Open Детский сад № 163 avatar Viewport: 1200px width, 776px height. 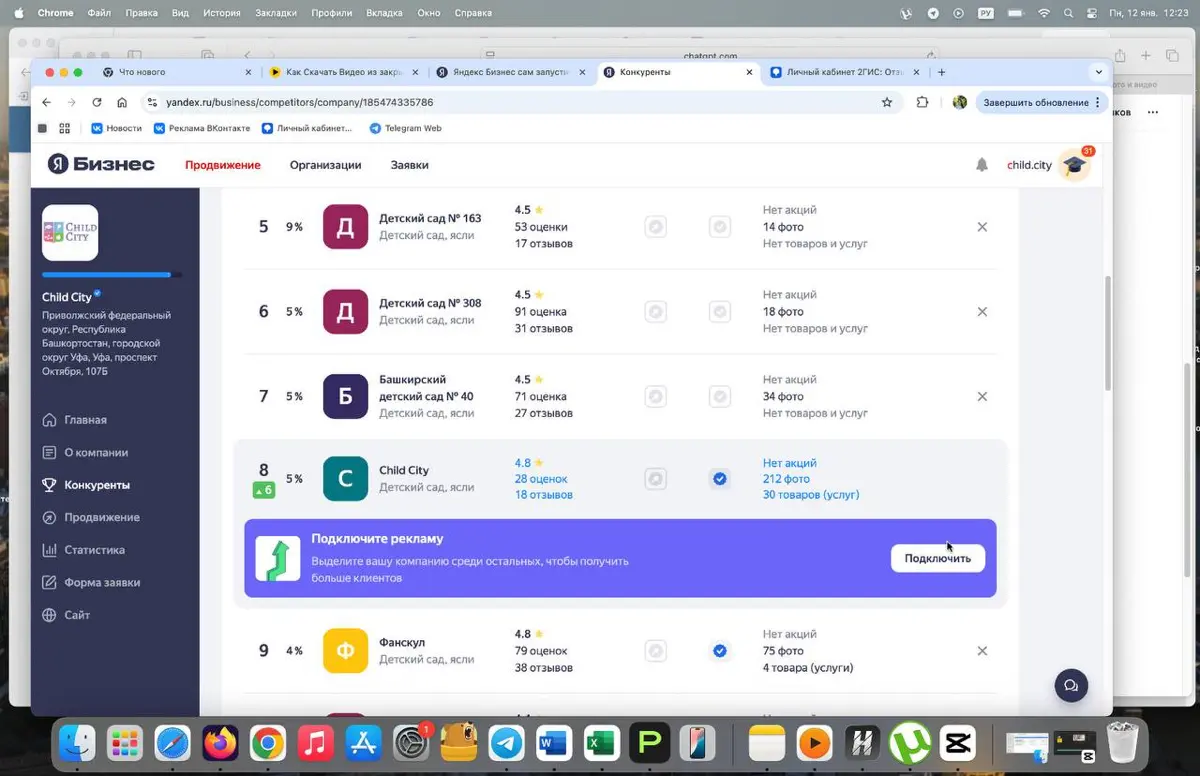point(345,227)
